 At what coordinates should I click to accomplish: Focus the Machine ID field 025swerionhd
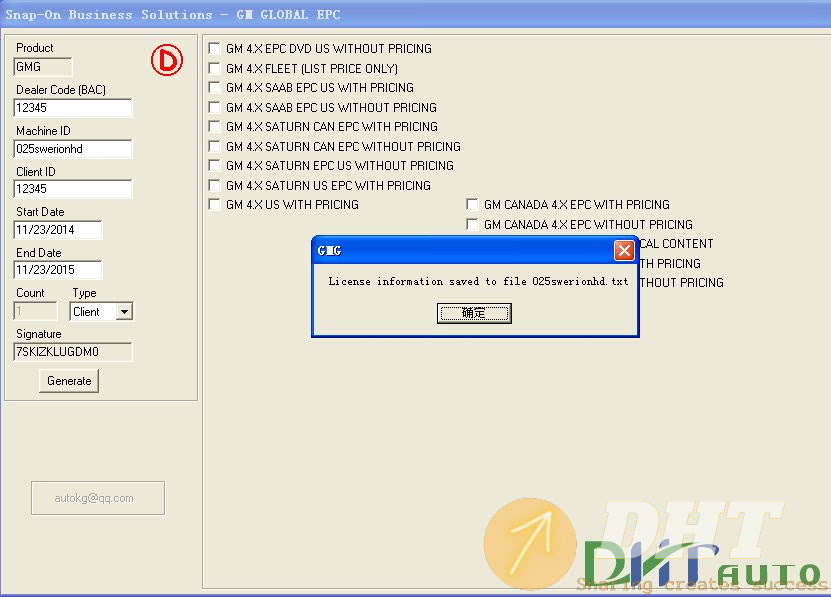pyautogui.click(x=73, y=149)
